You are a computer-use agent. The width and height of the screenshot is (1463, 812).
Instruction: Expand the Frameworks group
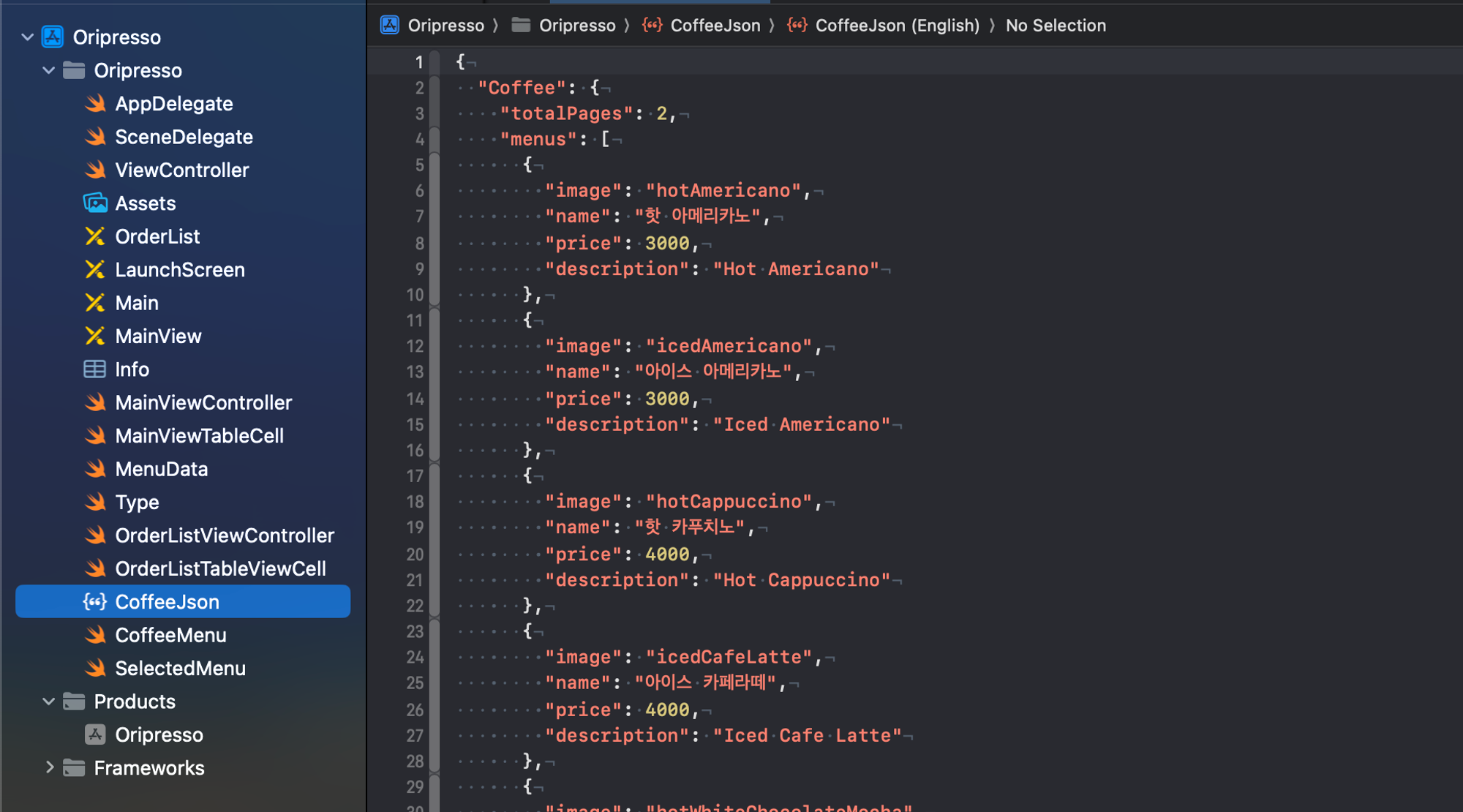click(49, 768)
